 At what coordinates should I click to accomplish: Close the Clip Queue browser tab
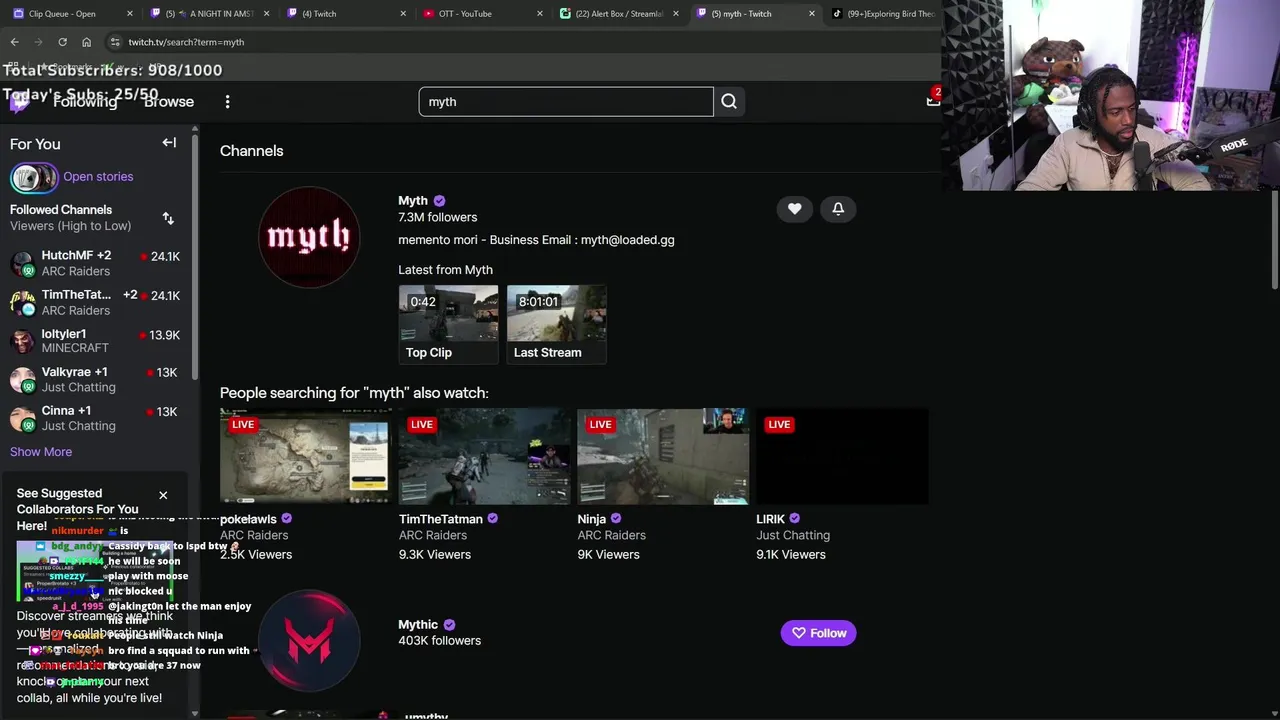click(130, 14)
